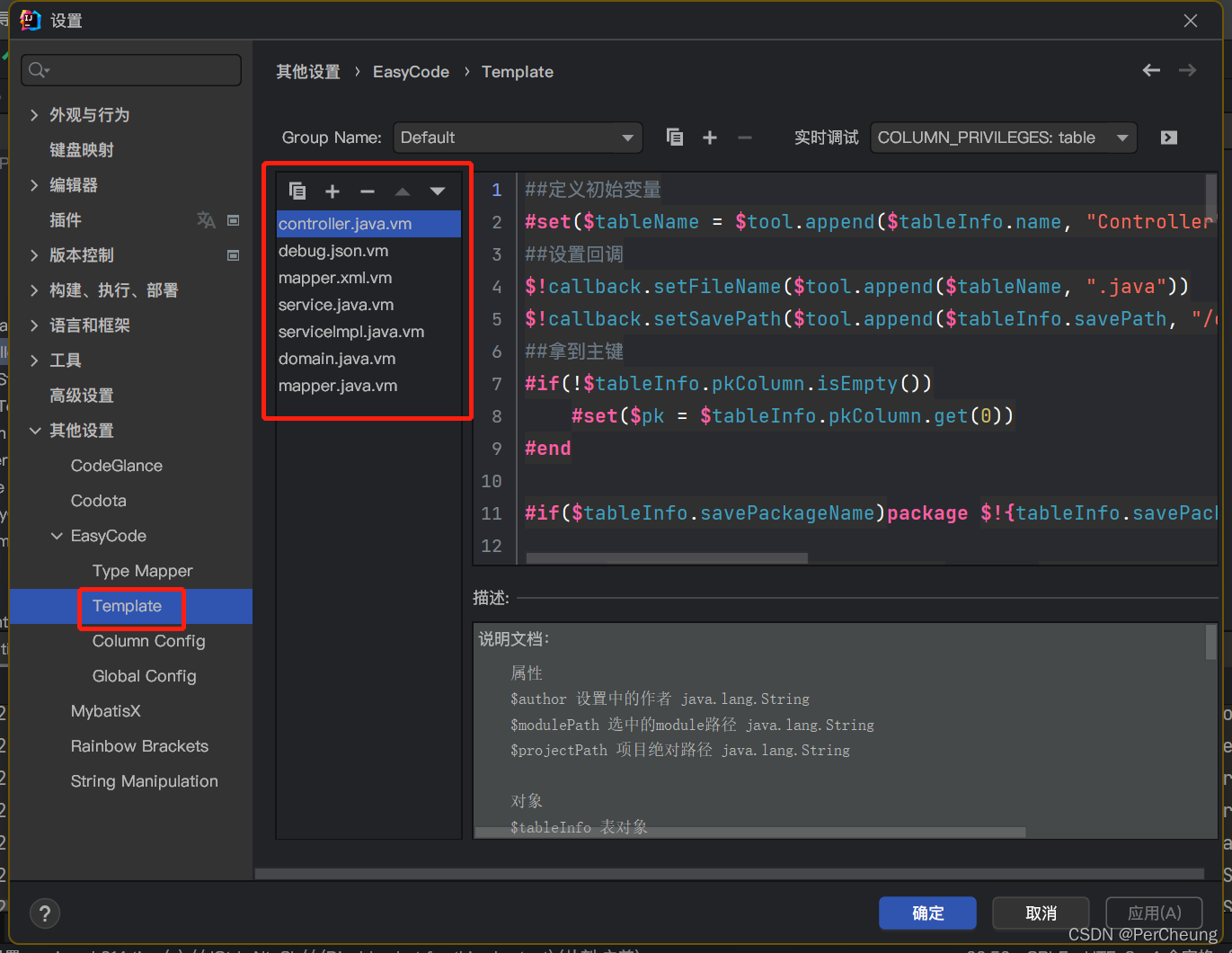1232x953 pixels.
Task: Move the template up with the arrow
Action: click(403, 191)
